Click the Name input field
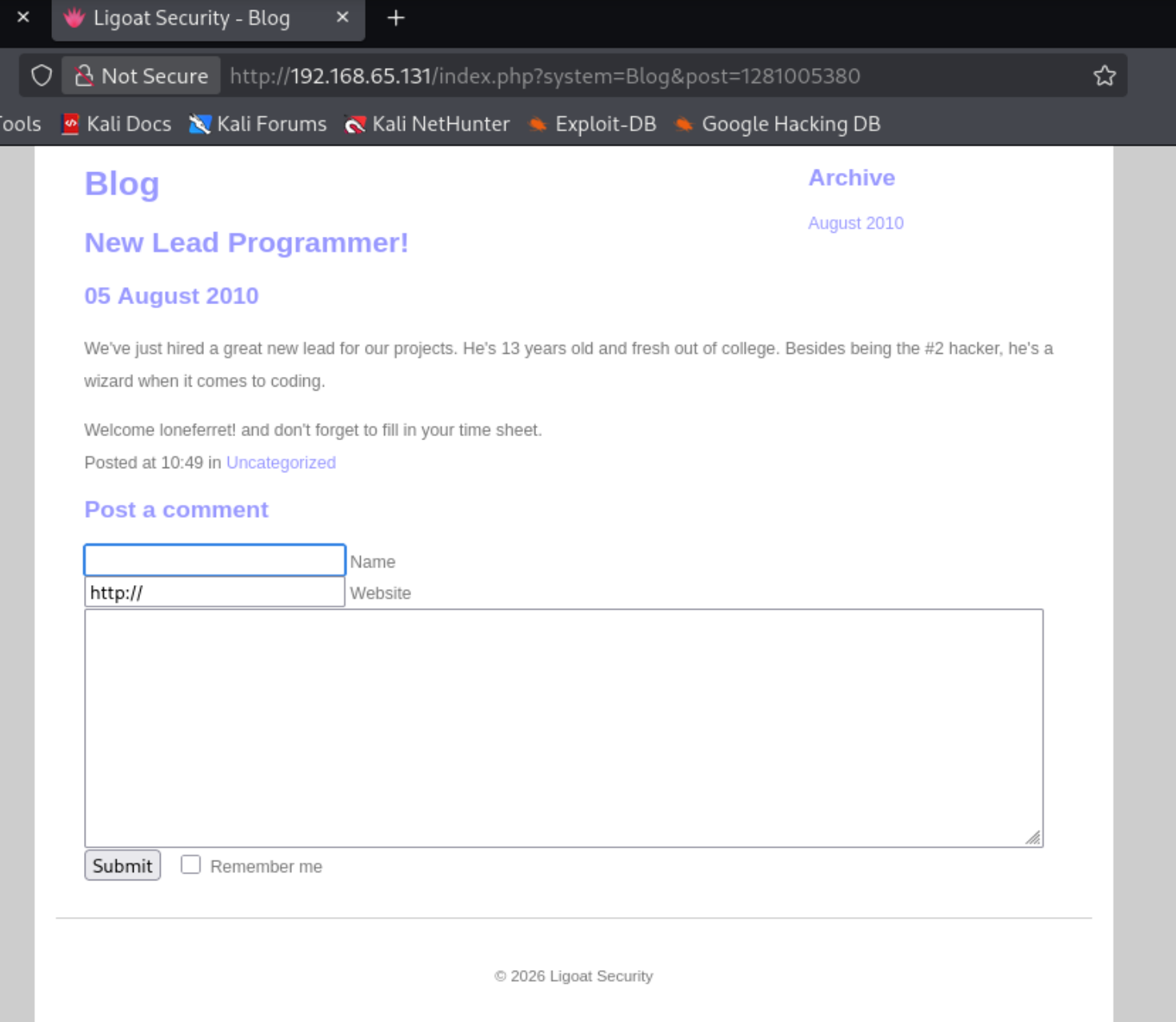The width and height of the screenshot is (1176, 1022). 214,560
